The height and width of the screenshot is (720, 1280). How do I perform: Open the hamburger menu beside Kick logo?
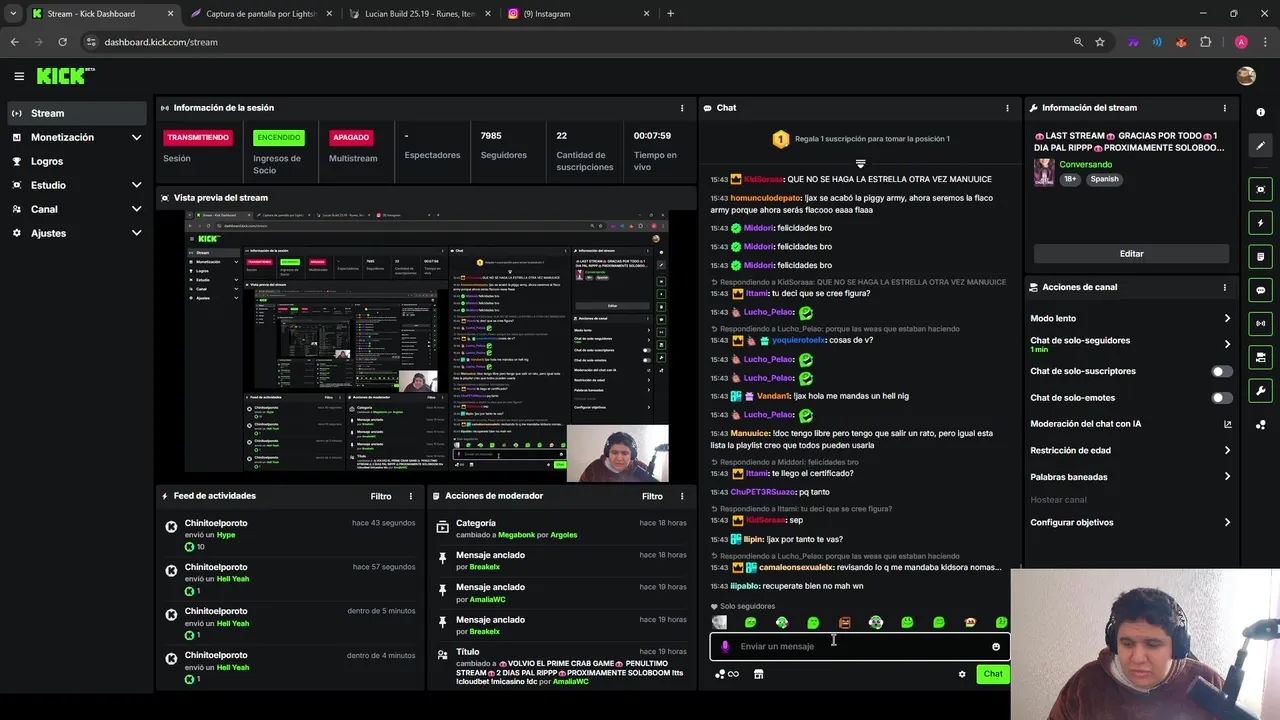[19, 76]
